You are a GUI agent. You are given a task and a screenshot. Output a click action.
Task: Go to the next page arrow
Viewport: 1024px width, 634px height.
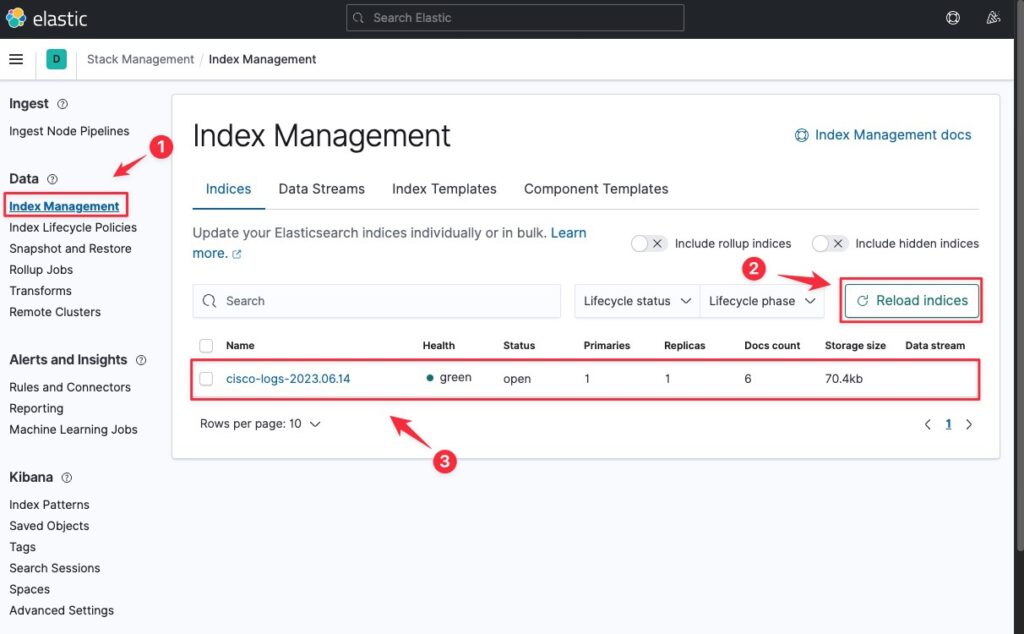pyautogui.click(x=969, y=424)
